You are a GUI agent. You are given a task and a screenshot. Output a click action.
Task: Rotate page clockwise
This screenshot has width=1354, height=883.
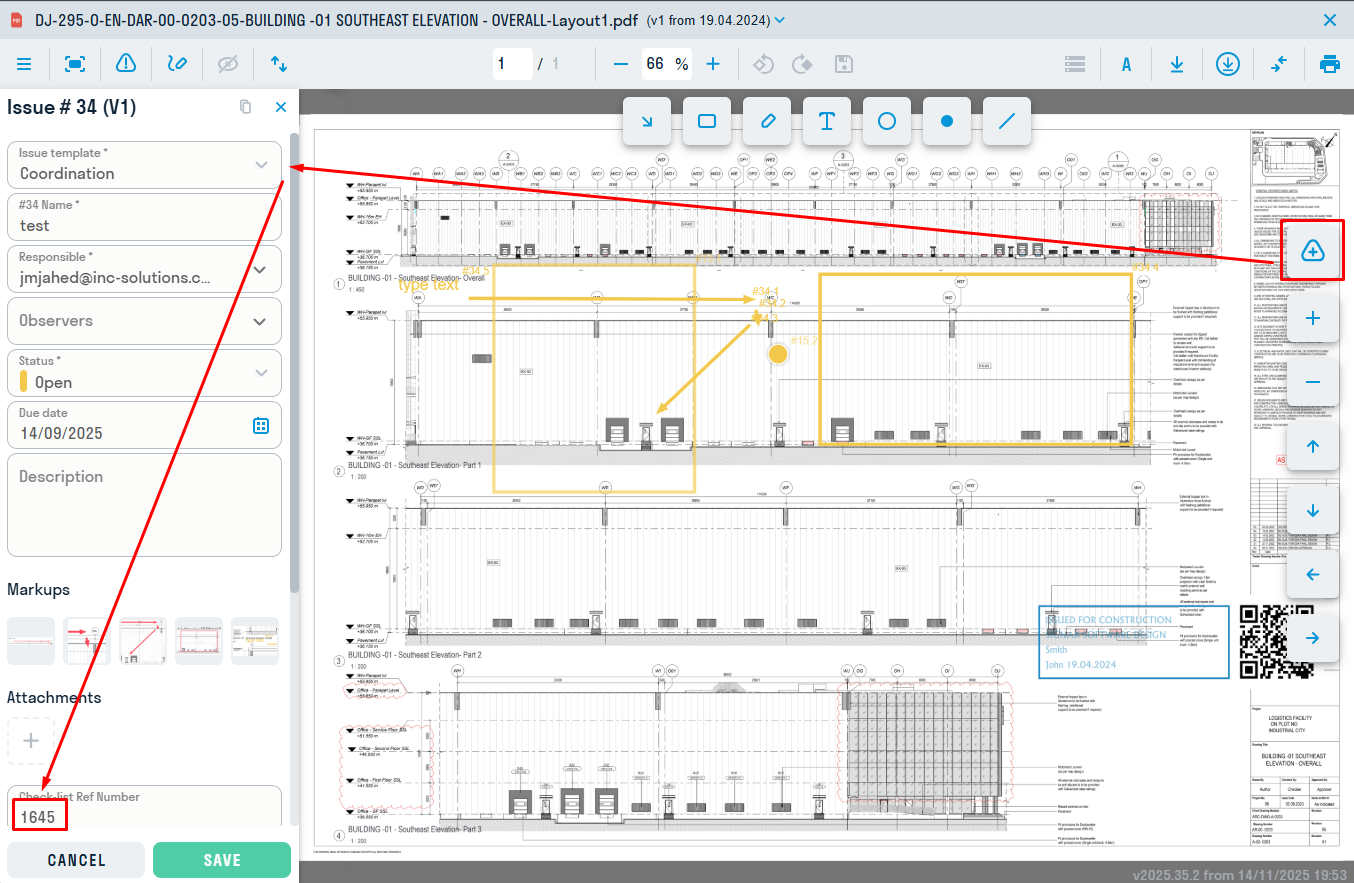coord(803,64)
